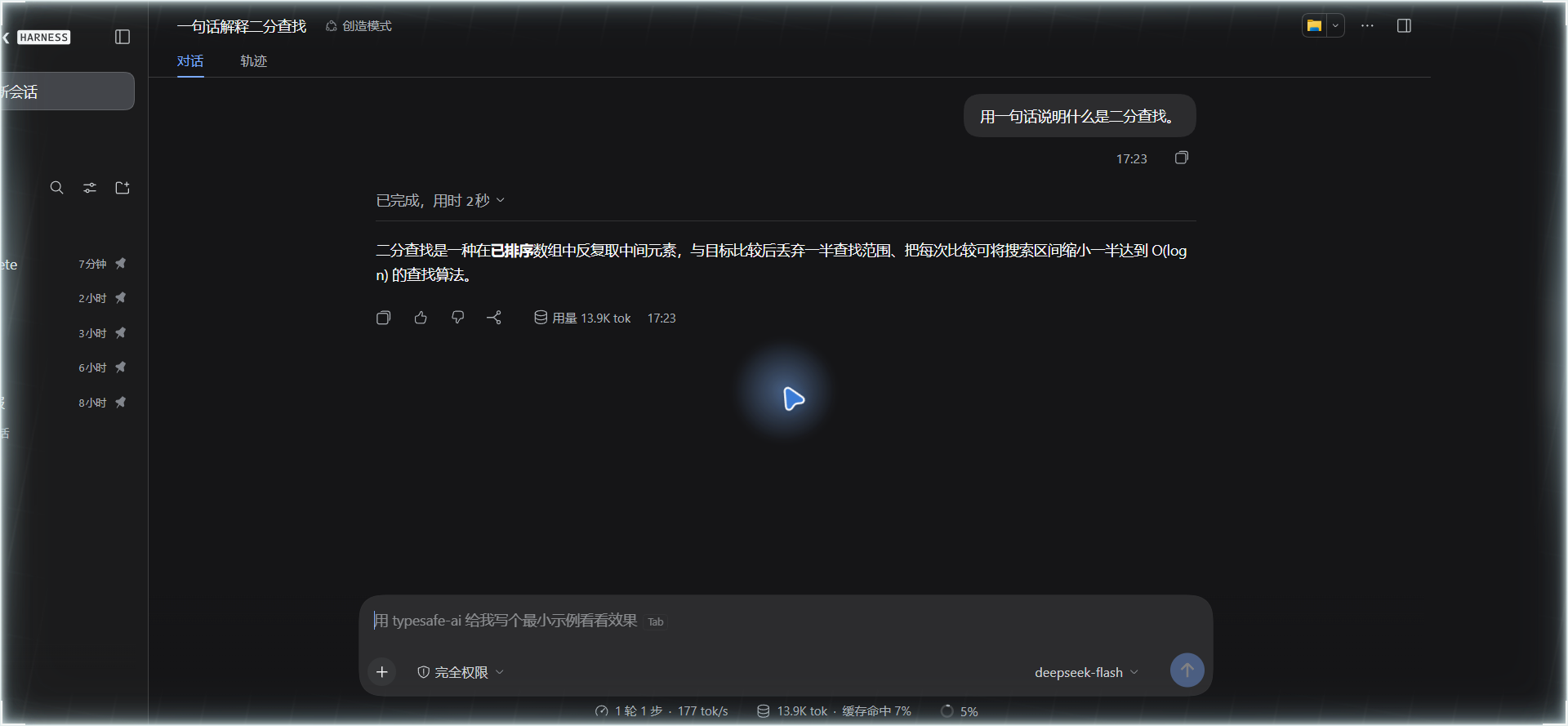Click the 5% context usage indicator
Image resolution: width=1568 pixels, height=726 pixels.
[960, 711]
